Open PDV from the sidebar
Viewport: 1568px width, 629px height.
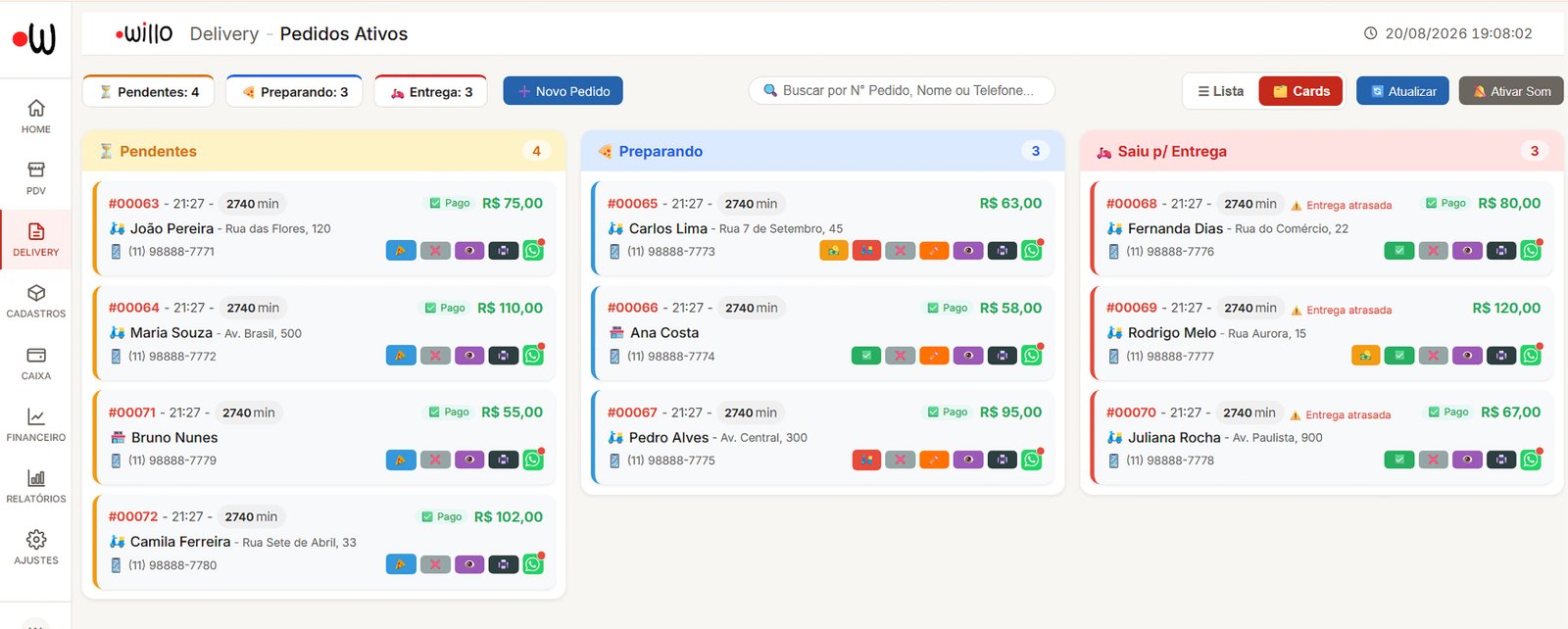(36, 178)
